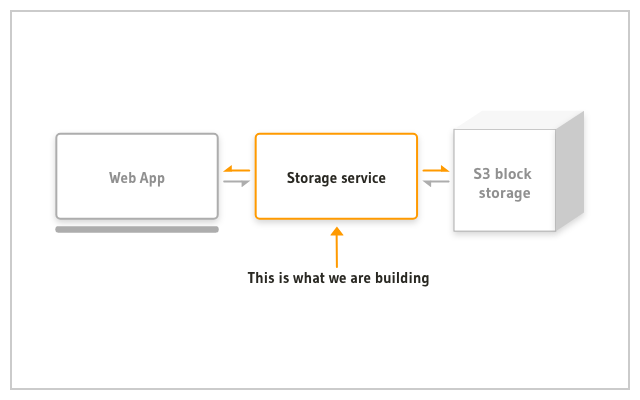Click the gray laptop base bar under Web App

137,229
